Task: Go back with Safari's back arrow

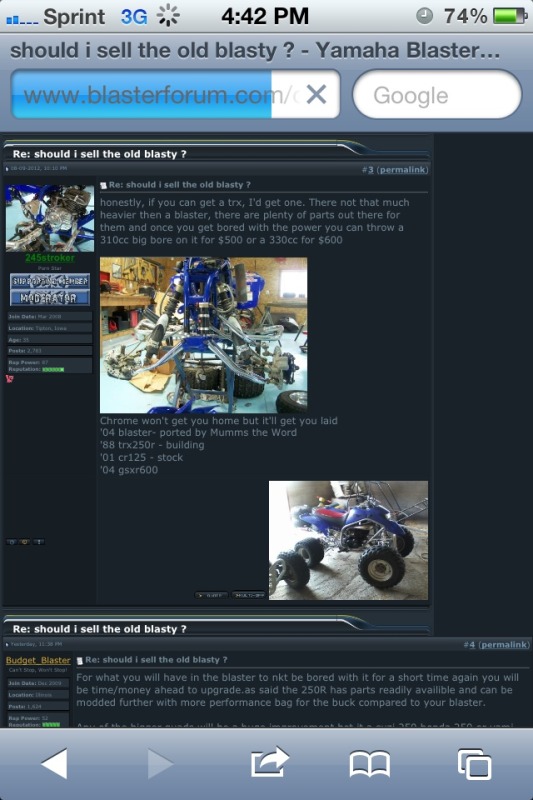Action: pos(55,763)
